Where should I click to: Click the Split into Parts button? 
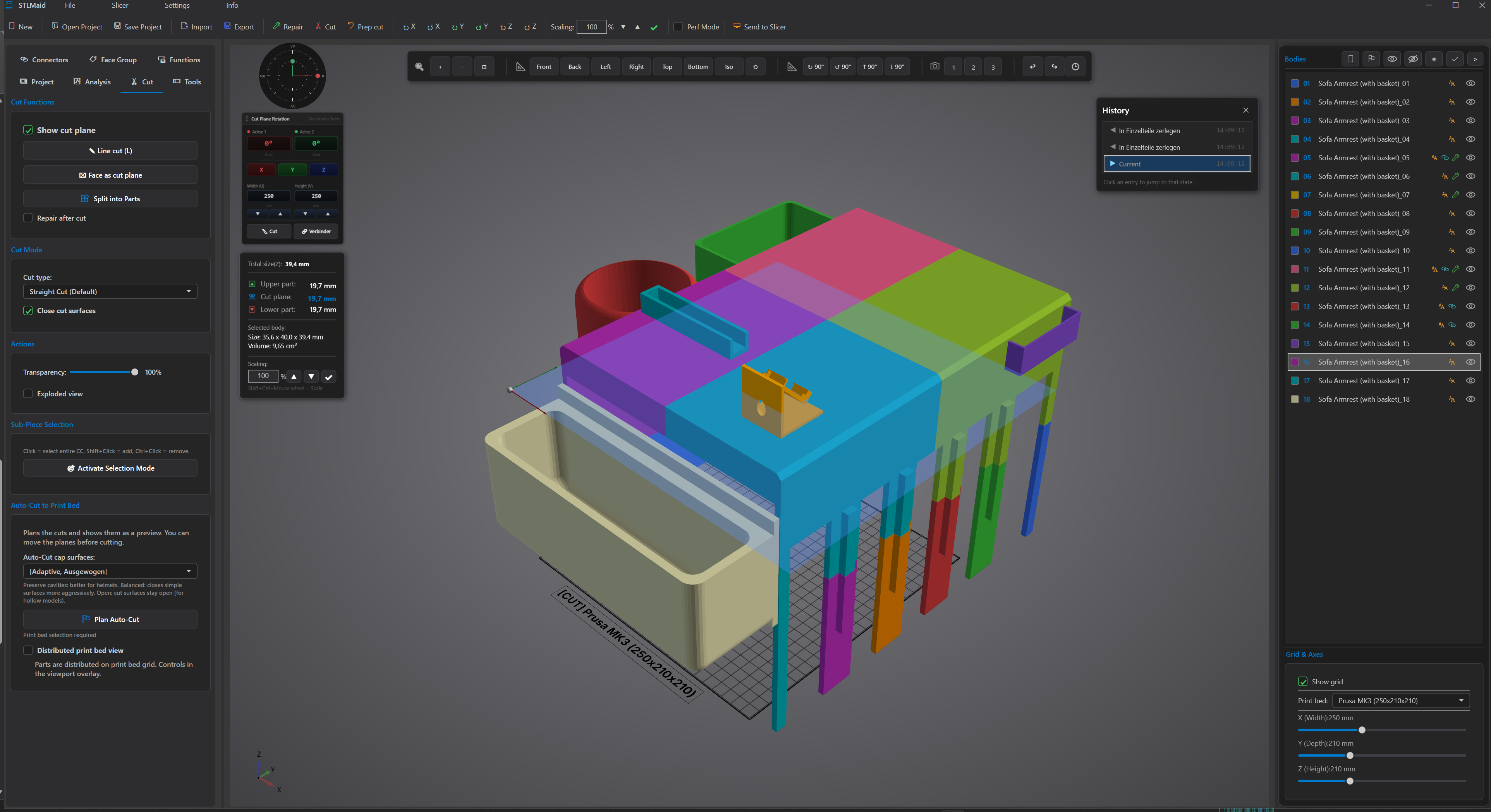click(x=110, y=199)
